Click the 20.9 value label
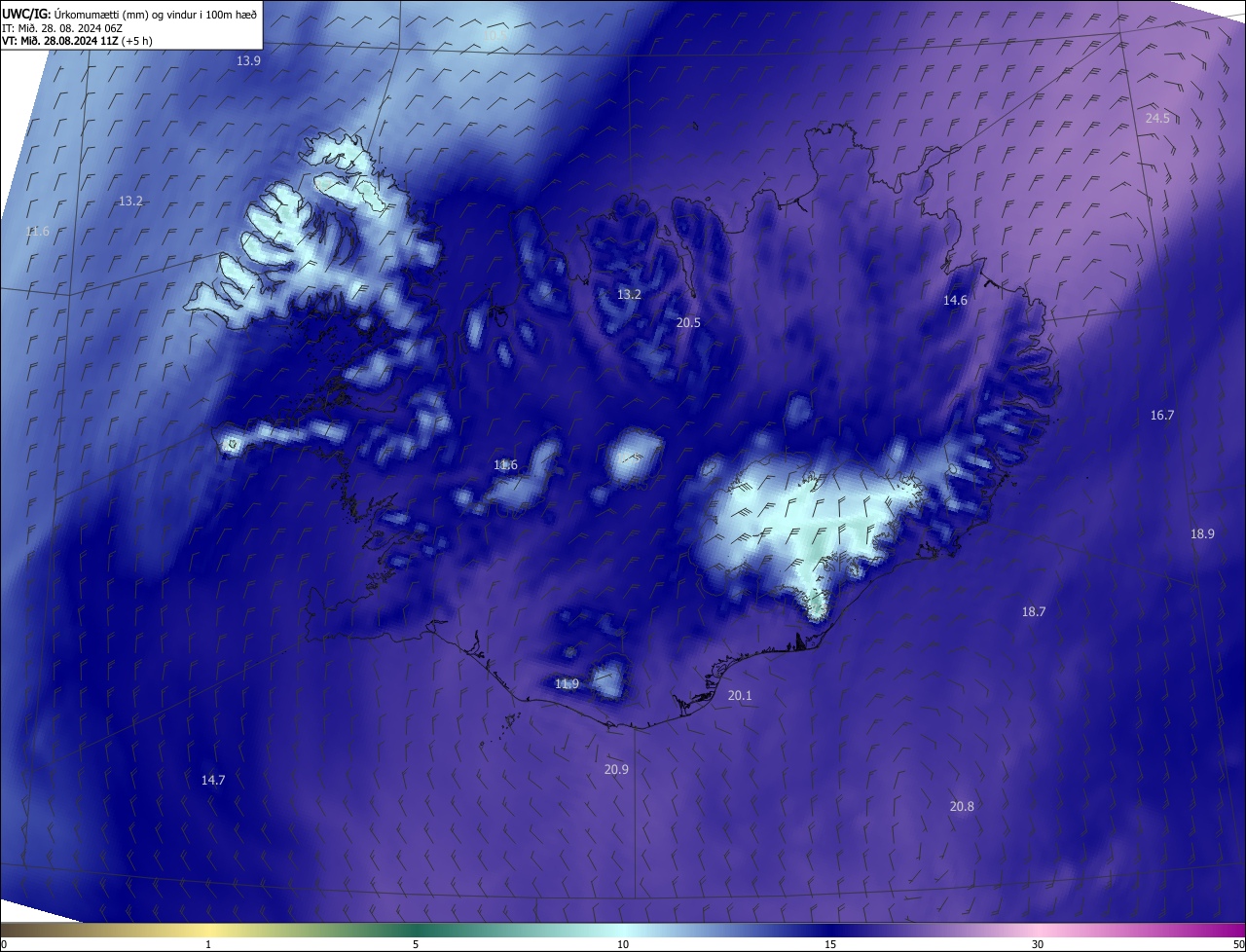Viewport: 1246px width, 952px height. pos(616,769)
